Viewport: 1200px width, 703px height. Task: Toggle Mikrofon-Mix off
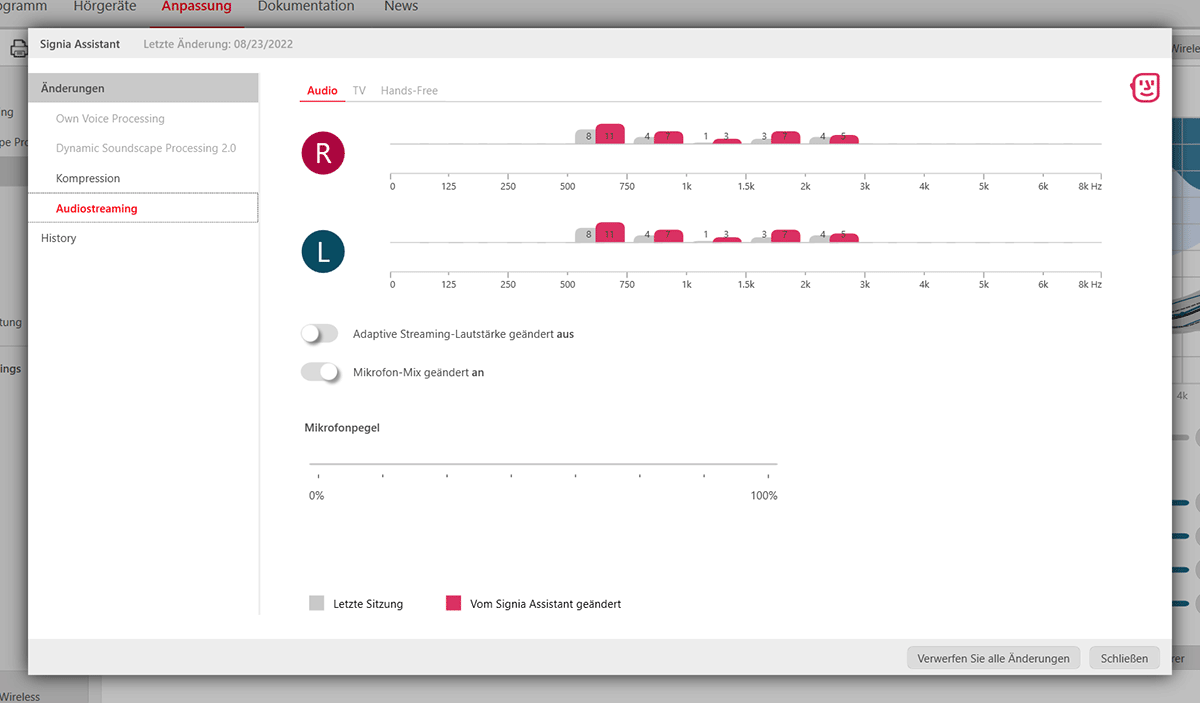pos(319,371)
